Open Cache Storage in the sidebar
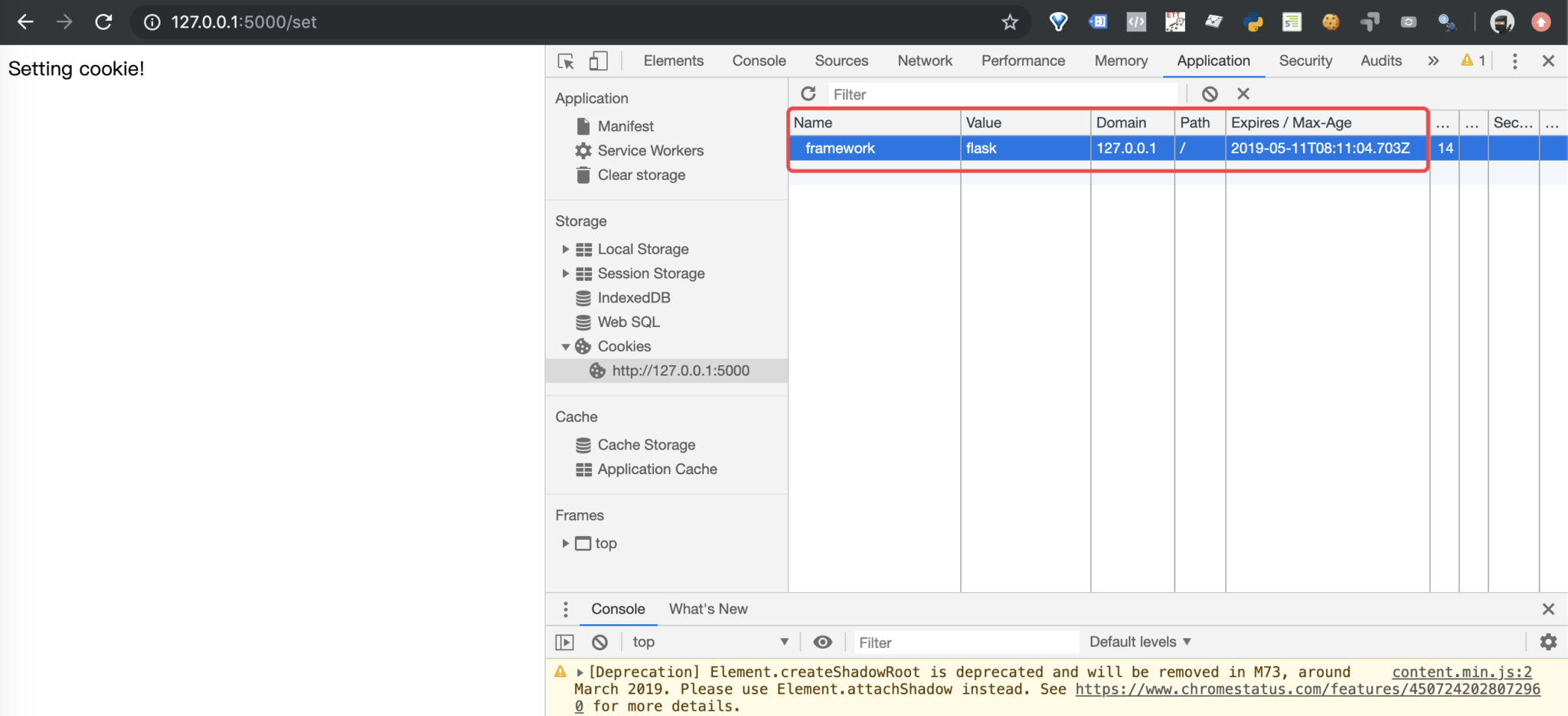This screenshot has height=716, width=1568. [646, 445]
